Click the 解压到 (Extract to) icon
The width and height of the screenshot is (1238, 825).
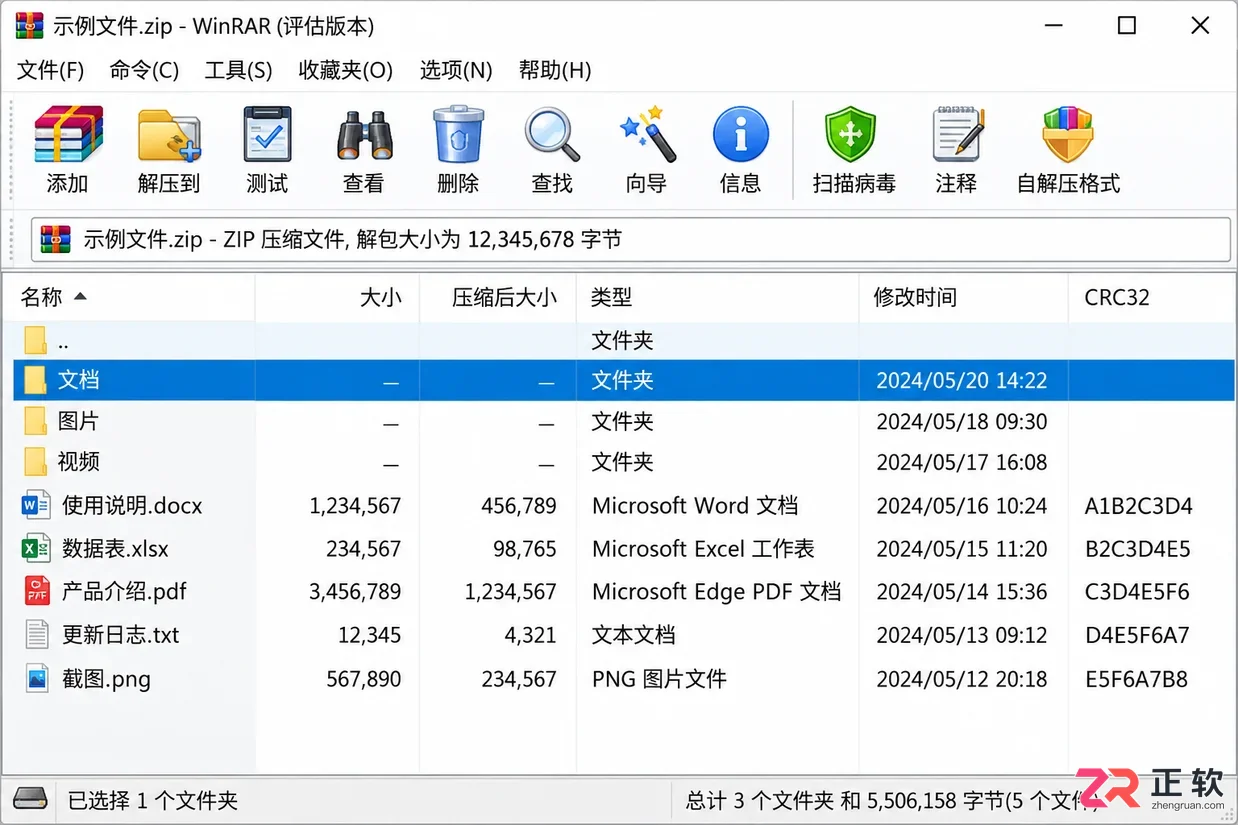tap(169, 135)
